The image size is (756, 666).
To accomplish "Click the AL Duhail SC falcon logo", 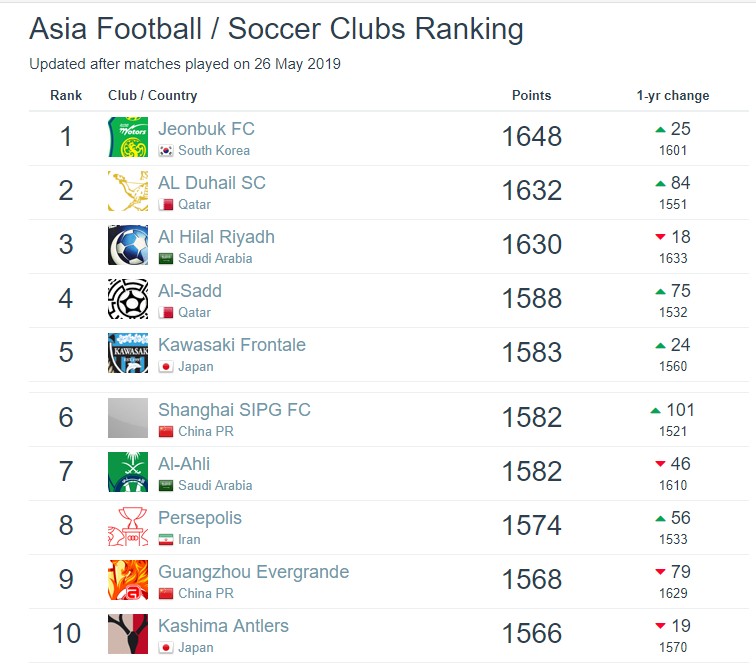I will (128, 191).
